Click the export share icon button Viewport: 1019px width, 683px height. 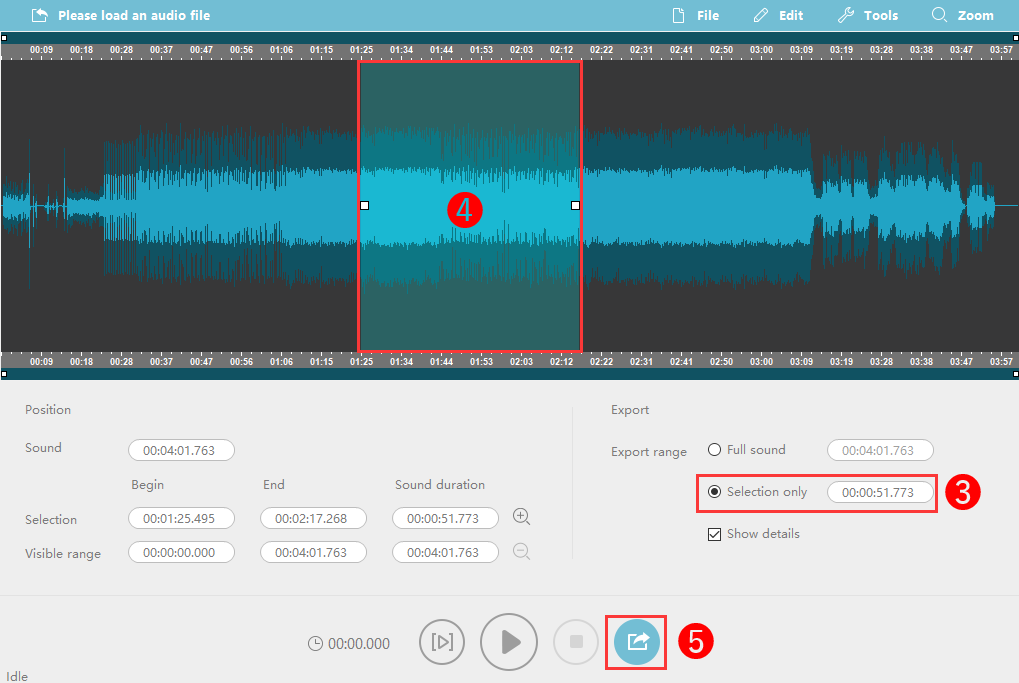[x=638, y=642]
